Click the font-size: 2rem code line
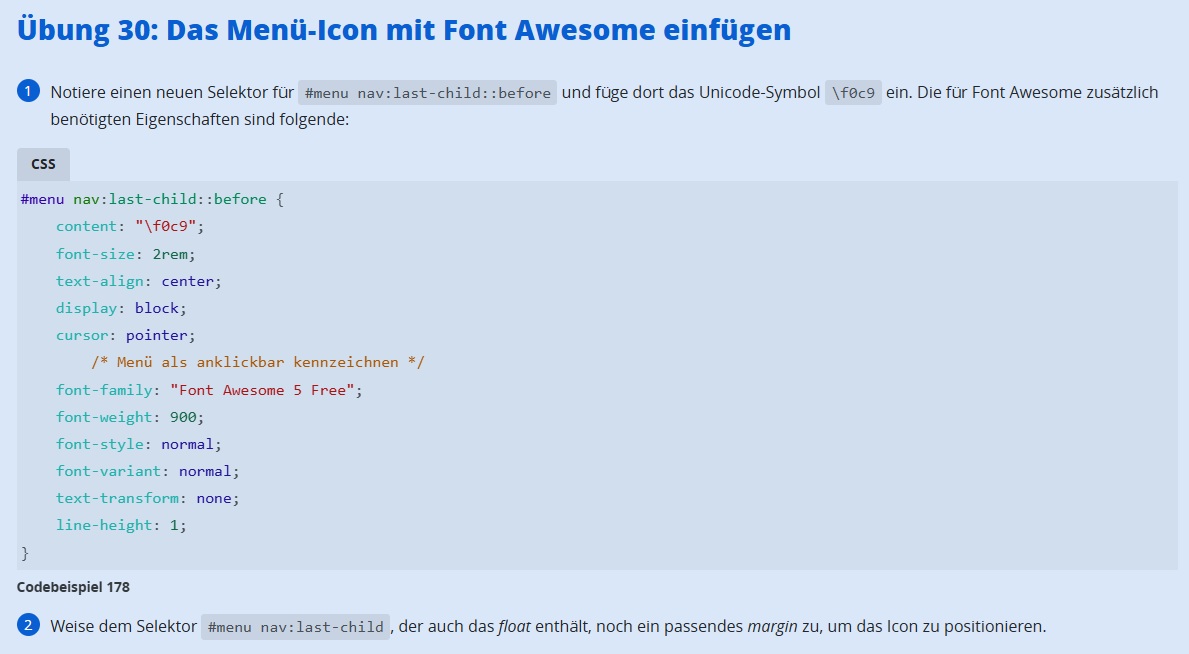1189x654 pixels. (125, 254)
